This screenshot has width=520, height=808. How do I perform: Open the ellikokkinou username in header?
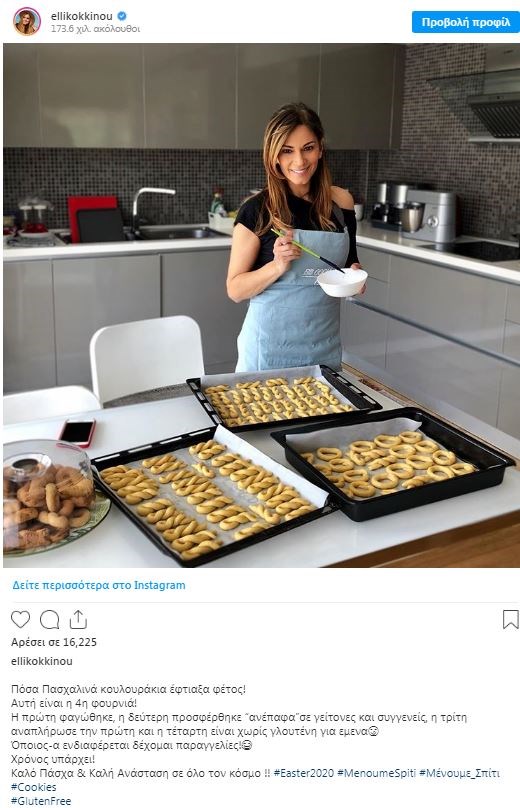tap(81, 16)
